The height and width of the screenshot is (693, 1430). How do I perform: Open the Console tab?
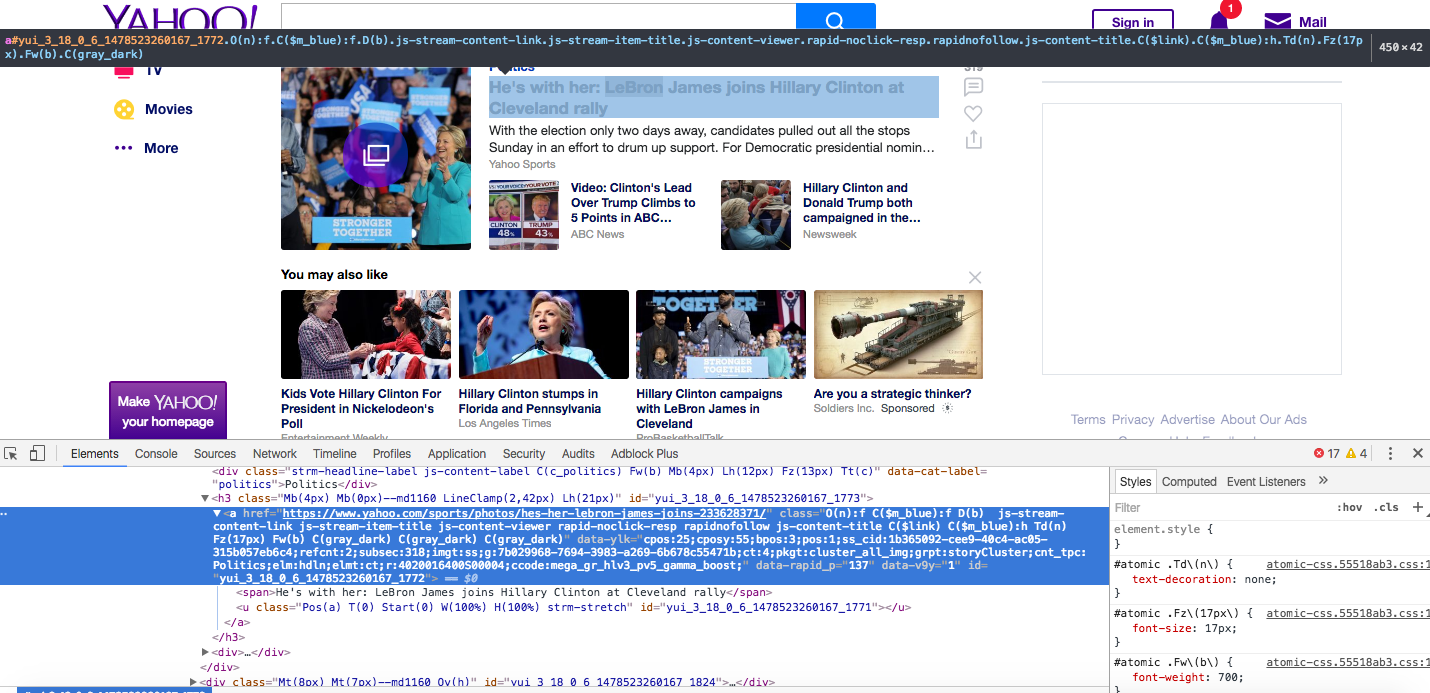pyautogui.click(x=156, y=454)
